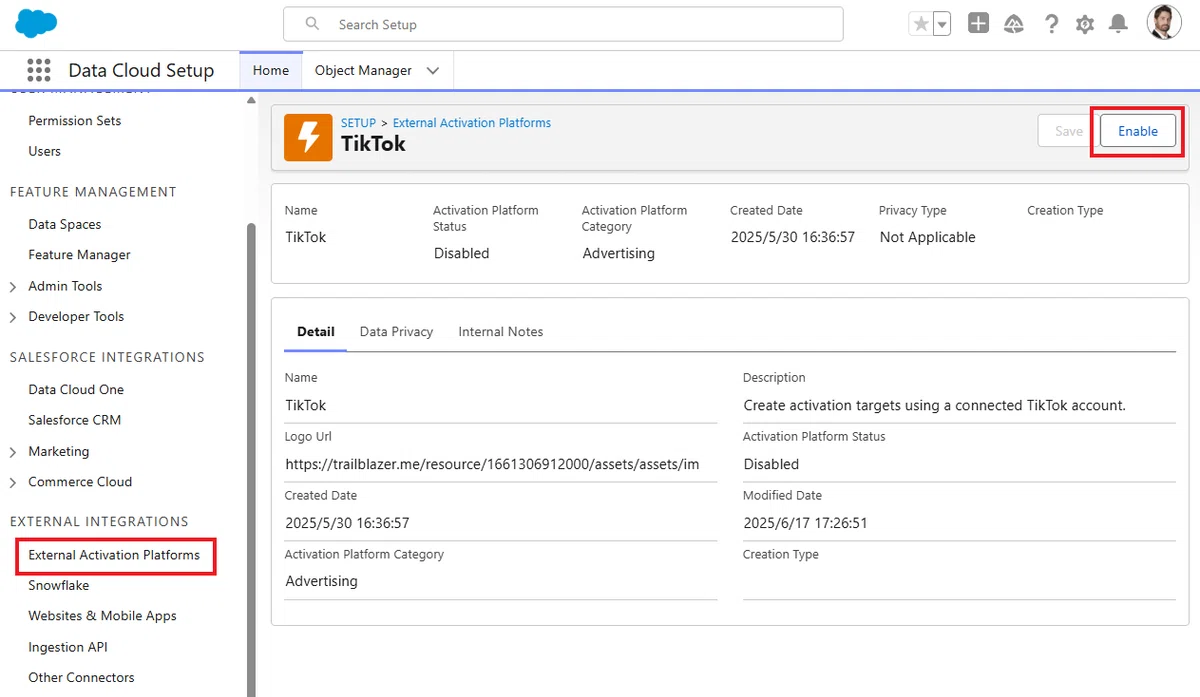Open the Setup gear icon
This screenshot has height=697, width=1200.
[1085, 24]
